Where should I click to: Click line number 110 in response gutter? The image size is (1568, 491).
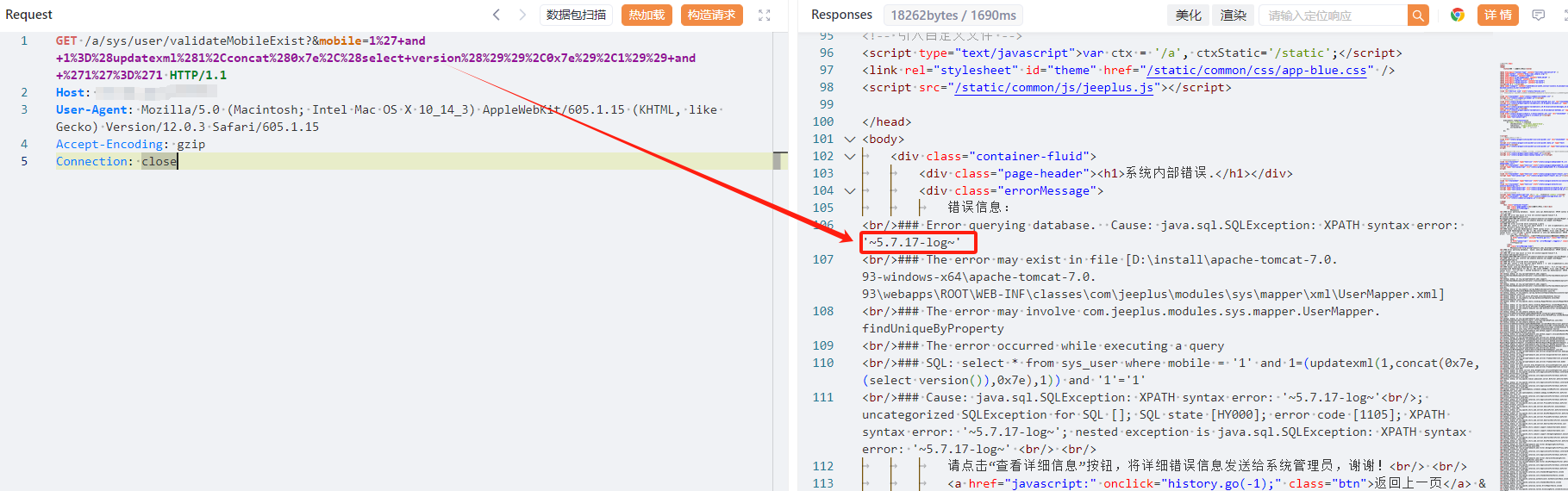pyautogui.click(x=823, y=363)
